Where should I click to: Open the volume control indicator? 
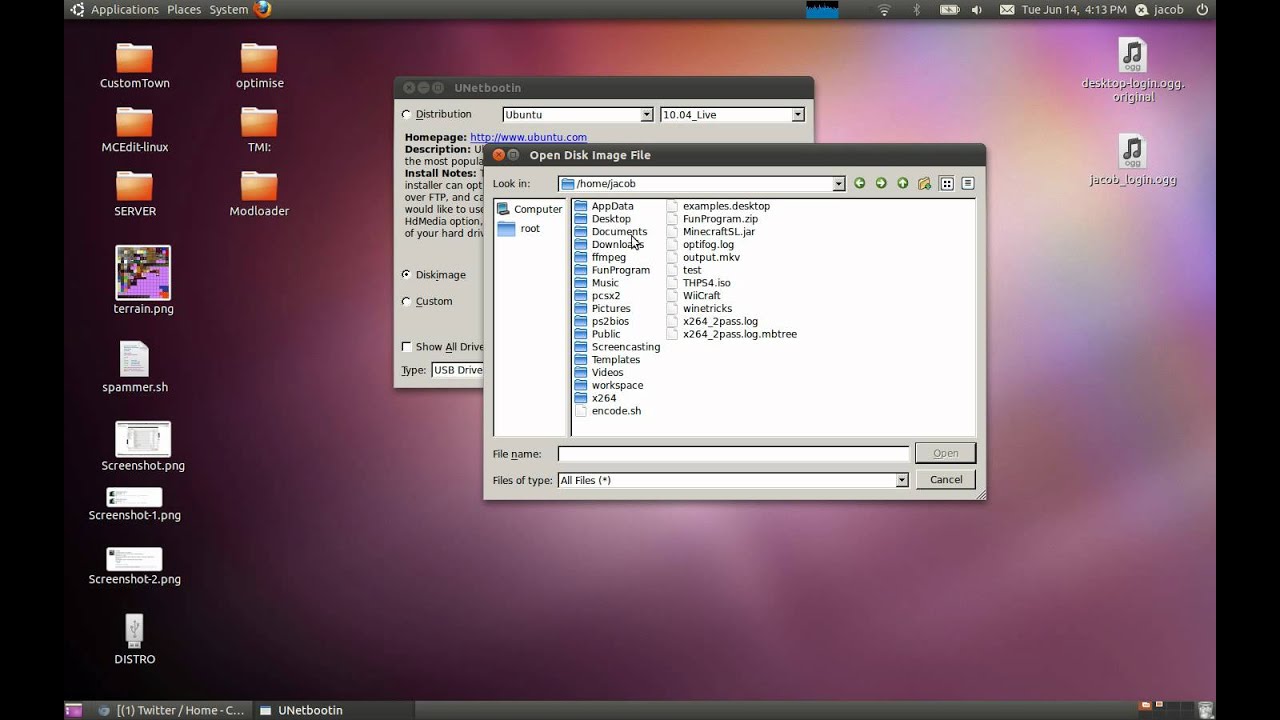coord(976,9)
